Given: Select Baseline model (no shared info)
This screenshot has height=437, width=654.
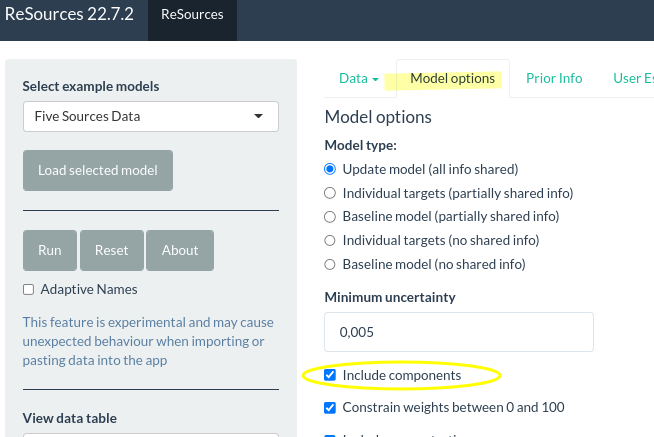Looking at the screenshot, I should tap(331, 265).
